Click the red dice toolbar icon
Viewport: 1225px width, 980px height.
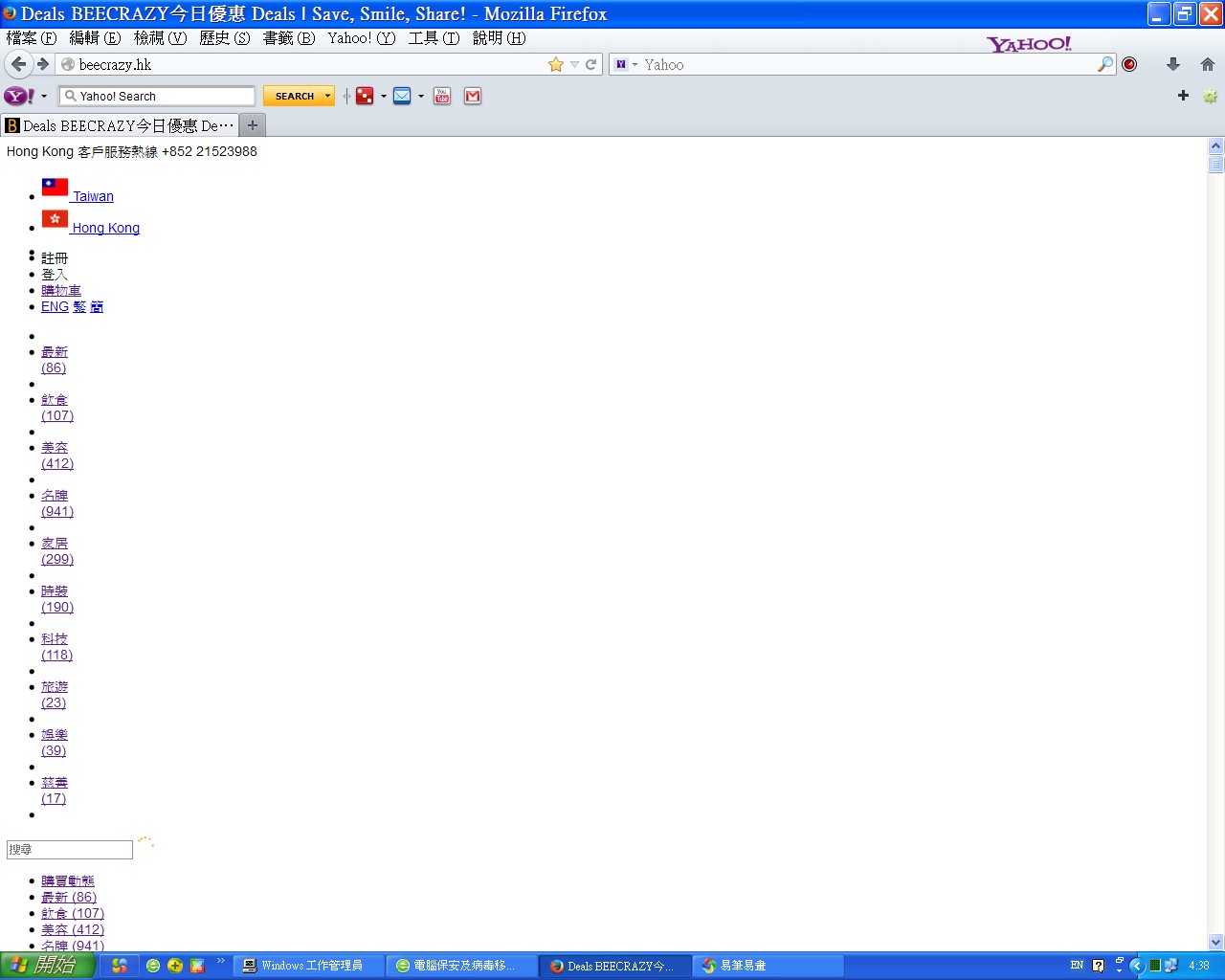365,96
